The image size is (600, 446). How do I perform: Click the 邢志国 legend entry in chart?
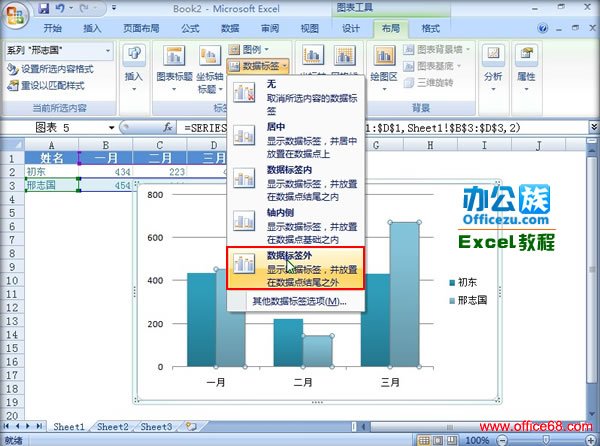click(468, 300)
